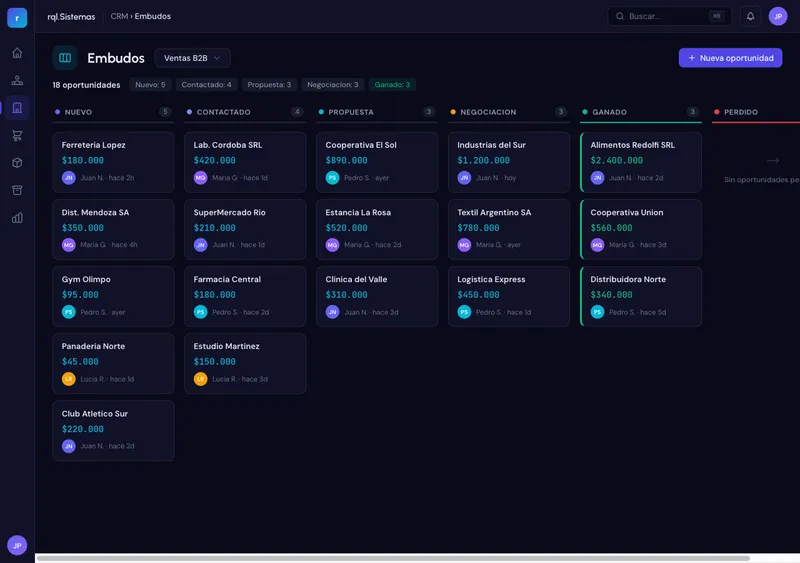Image resolution: width=800 pixels, height=563 pixels.
Task: Click MG avatar on Cooperativa Union card
Action: coord(597,245)
